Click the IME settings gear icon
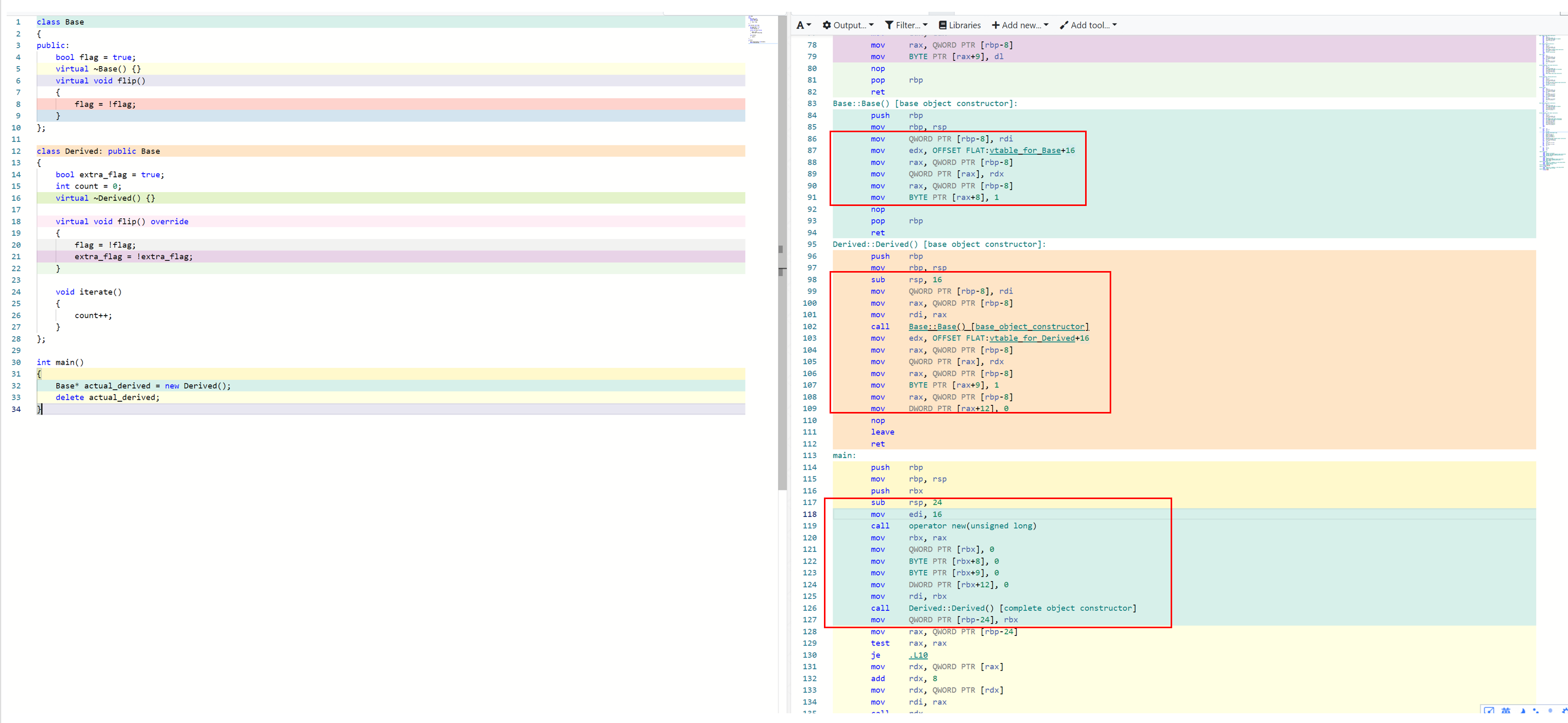This screenshot has height=723, width=1568. (1565, 711)
